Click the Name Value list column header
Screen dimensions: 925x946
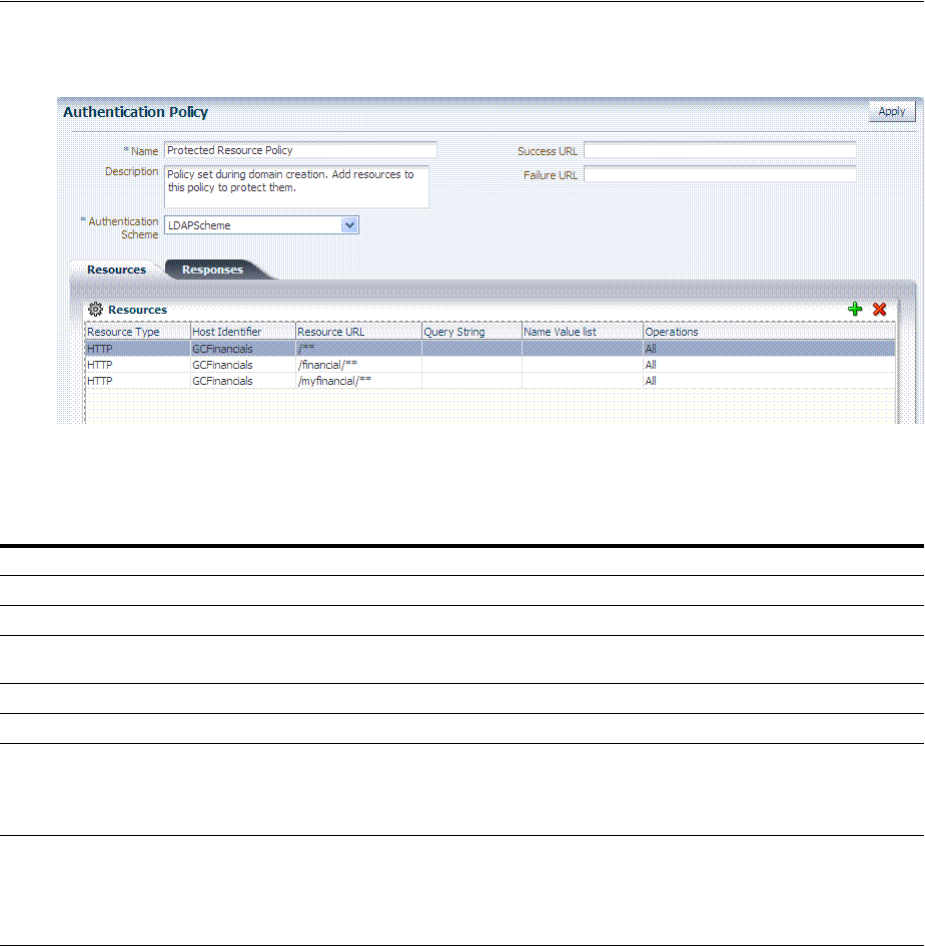pyautogui.click(x=582, y=332)
